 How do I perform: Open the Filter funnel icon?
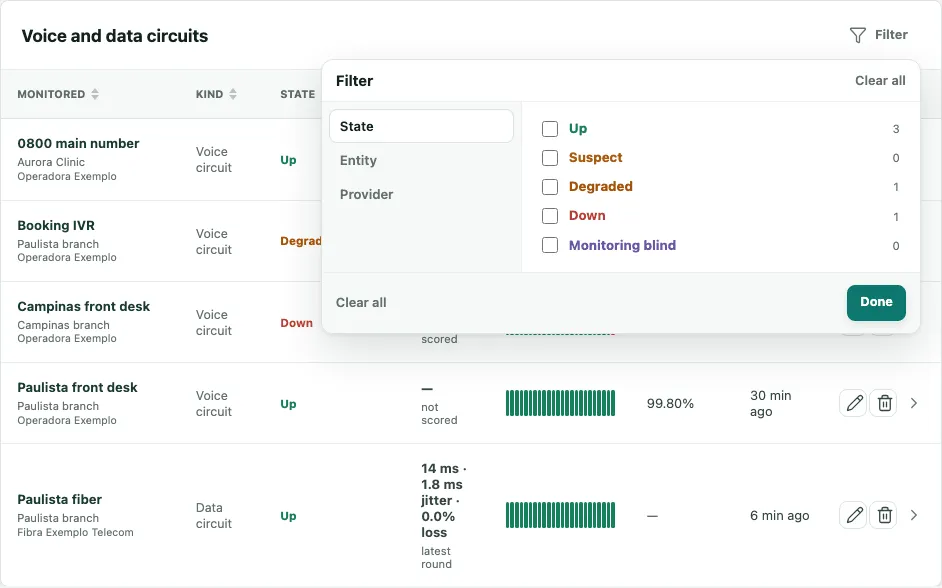click(x=857, y=35)
